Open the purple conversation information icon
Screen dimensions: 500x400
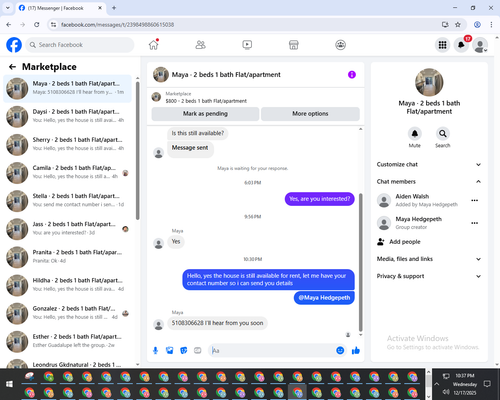(352, 75)
